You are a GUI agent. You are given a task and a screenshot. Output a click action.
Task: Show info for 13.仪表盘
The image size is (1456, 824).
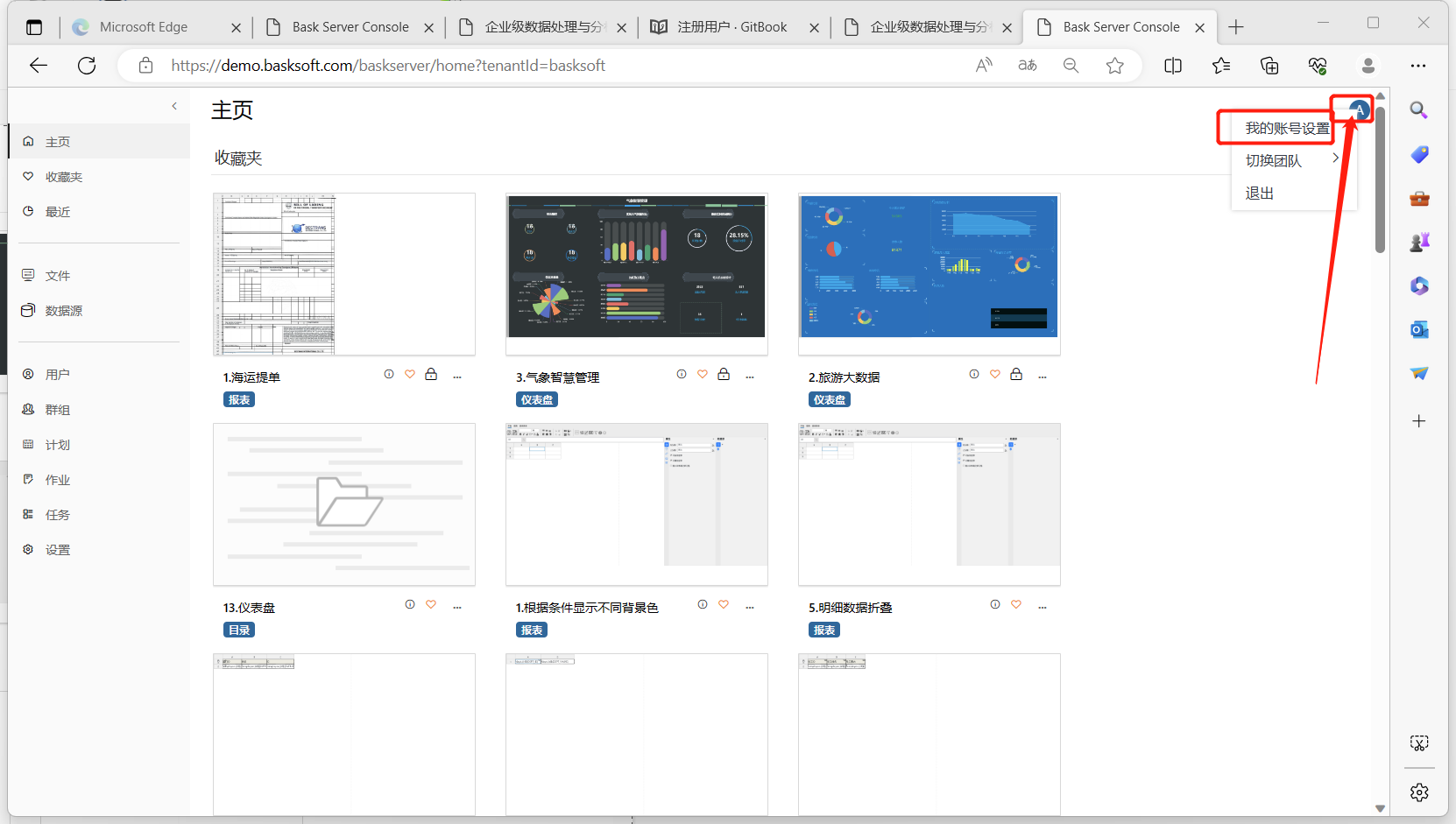pos(410,604)
